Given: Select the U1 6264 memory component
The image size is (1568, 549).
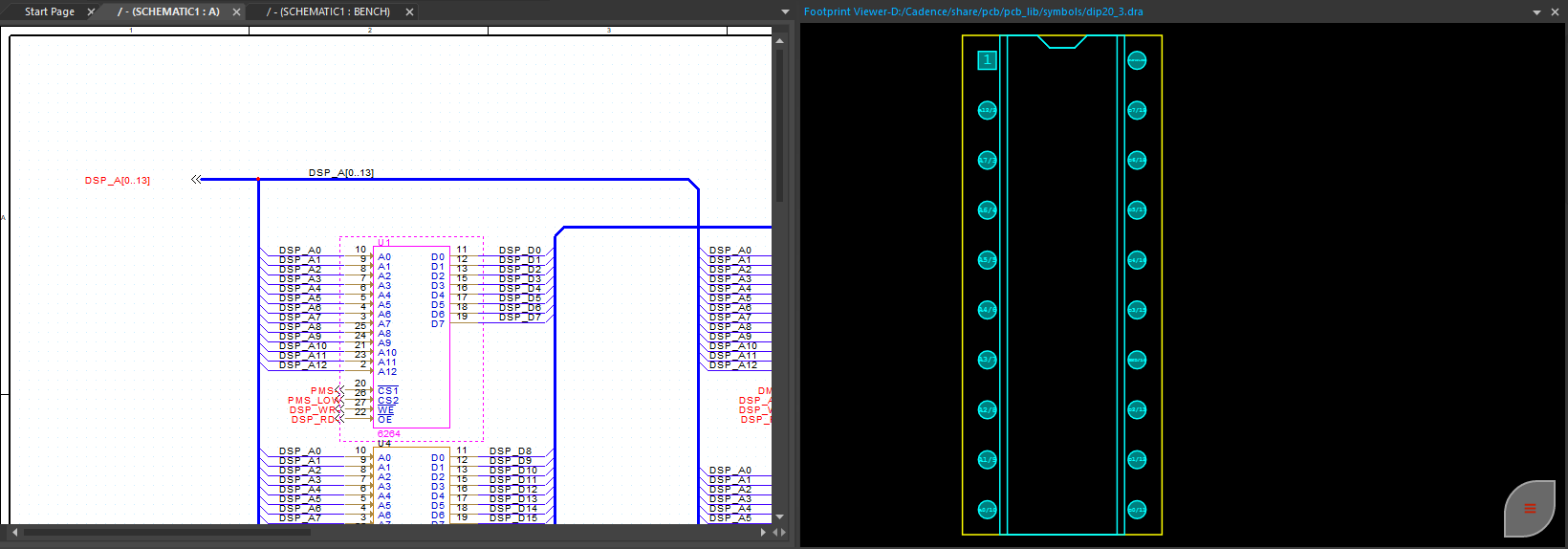Looking at the screenshot, I should 411,337.
